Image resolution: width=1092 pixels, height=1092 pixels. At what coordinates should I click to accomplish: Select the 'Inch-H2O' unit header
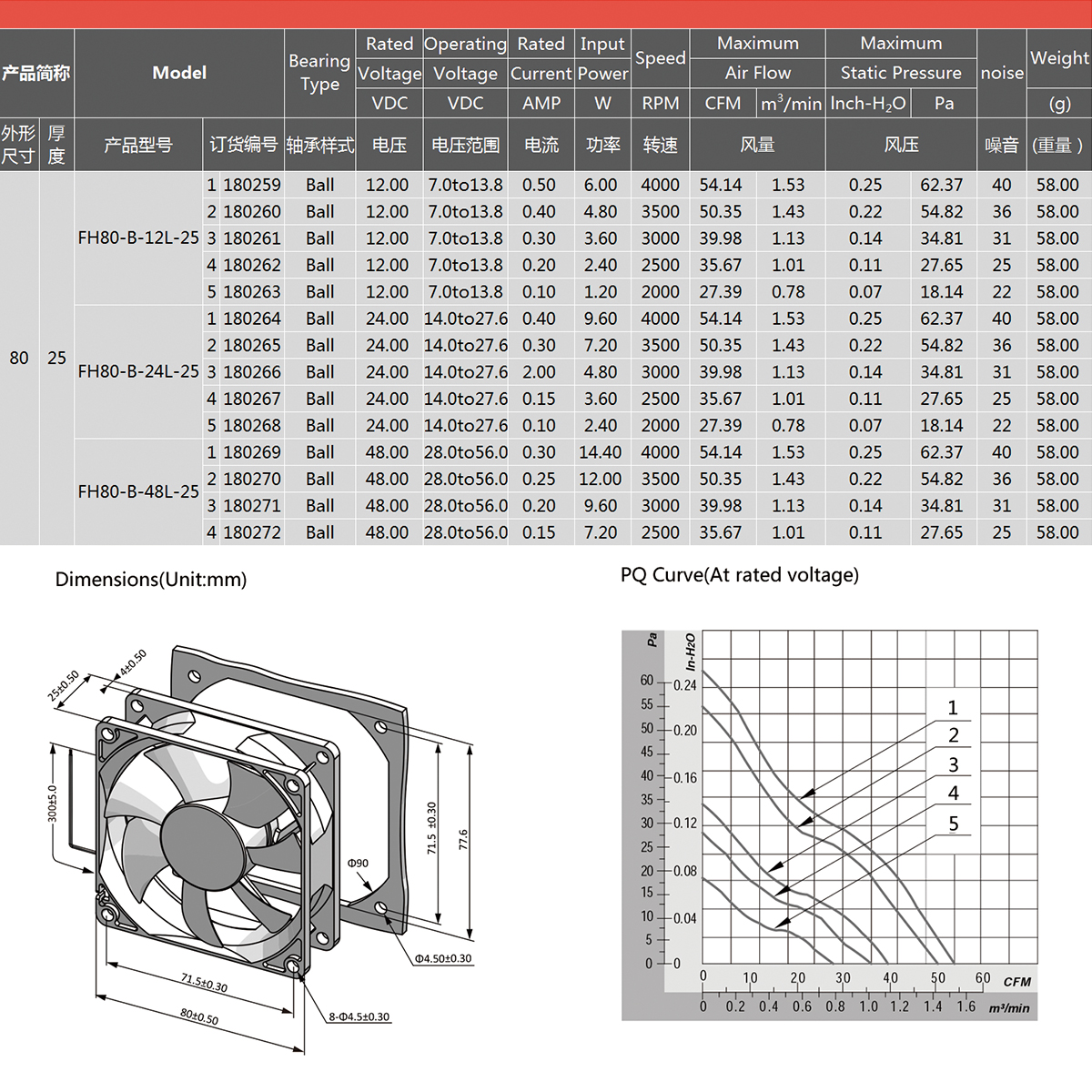pyautogui.click(x=868, y=103)
